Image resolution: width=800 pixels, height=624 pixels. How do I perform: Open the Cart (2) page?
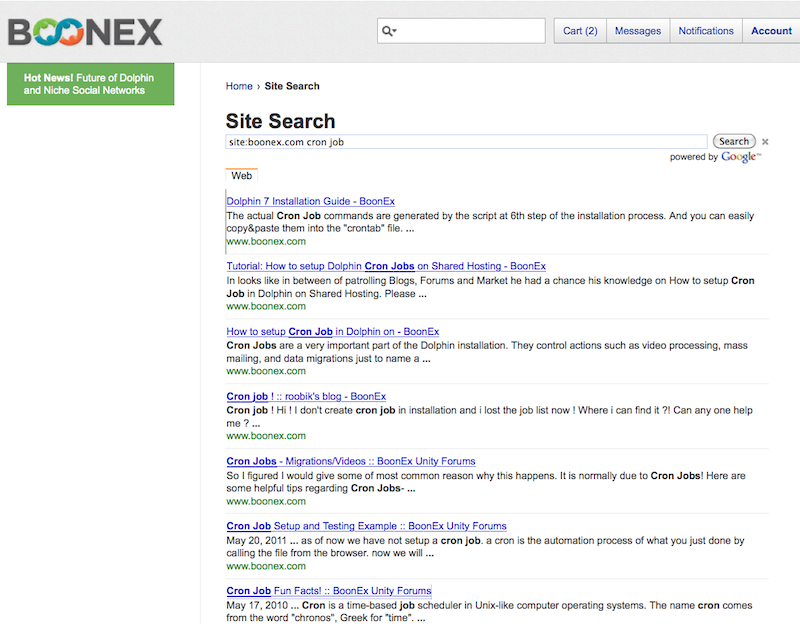[x=580, y=31]
